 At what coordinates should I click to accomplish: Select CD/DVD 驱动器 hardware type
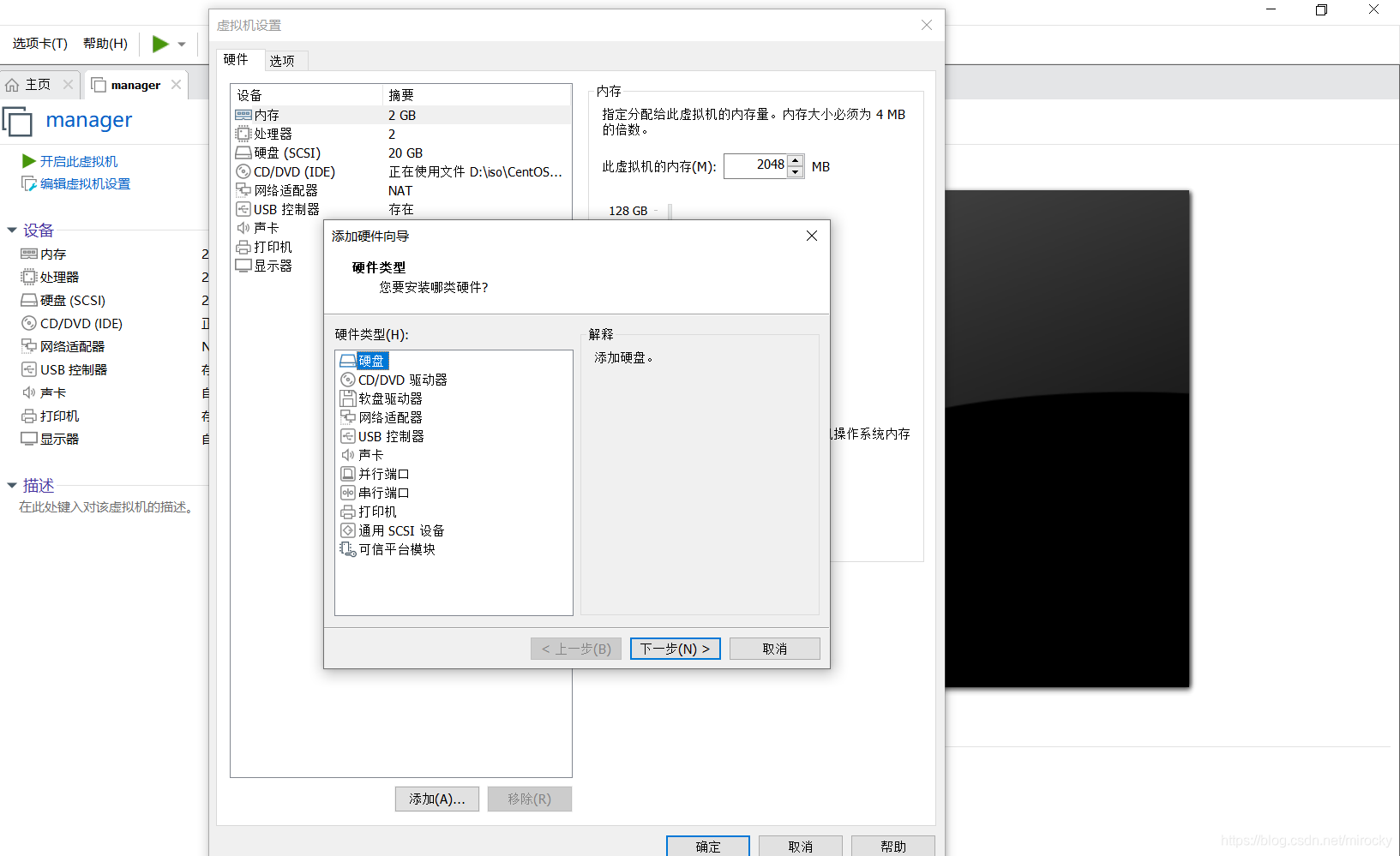pos(401,379)
